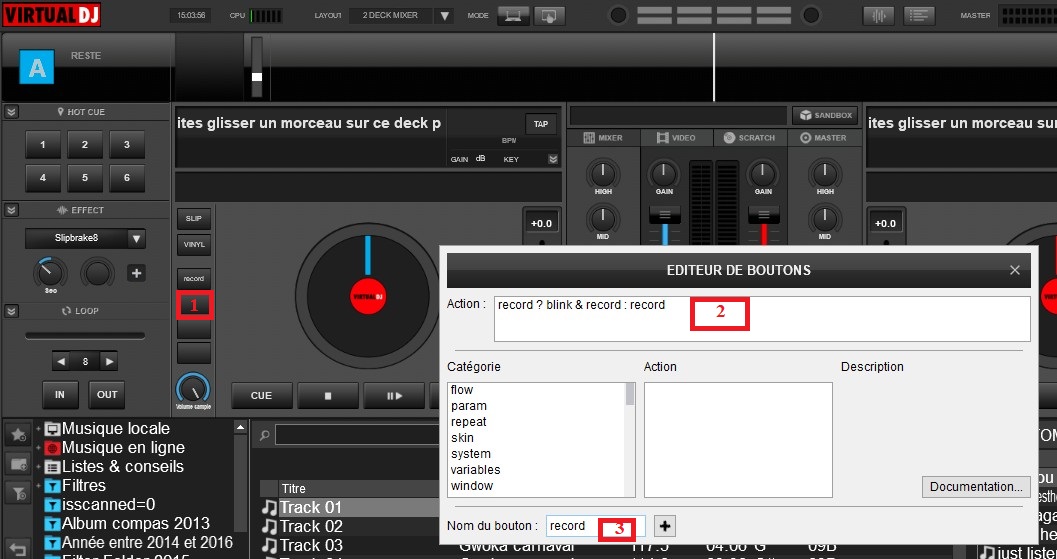Viewport: 1057px width, 559px height.
Task: Expand Musique en ligne folder
Action: pyautogui.click(x=38, y=448)
